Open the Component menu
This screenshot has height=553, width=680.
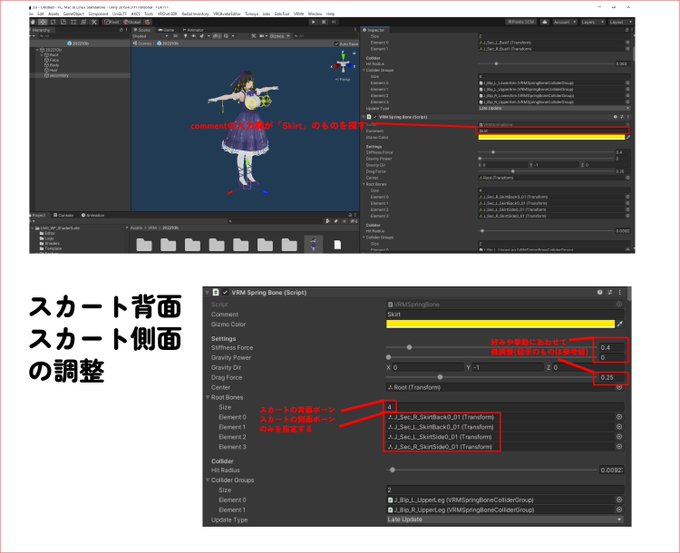(x=98, y=14)
